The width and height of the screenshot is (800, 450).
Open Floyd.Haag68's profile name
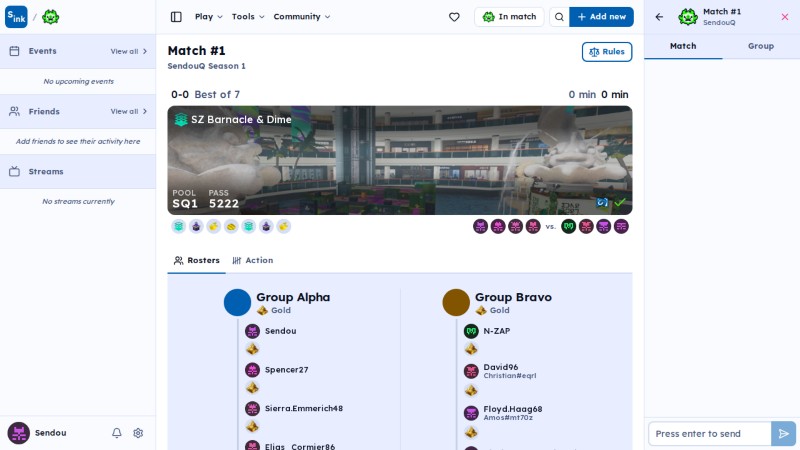[513, 409]
